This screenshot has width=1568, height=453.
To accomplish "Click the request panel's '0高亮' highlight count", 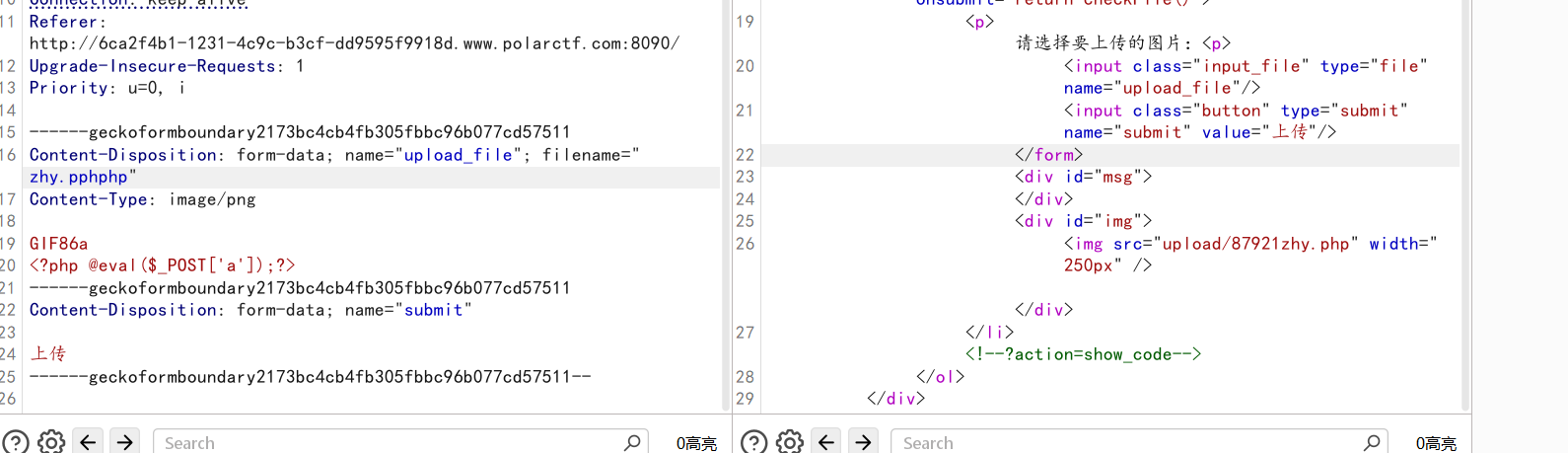I will [696, 444].
